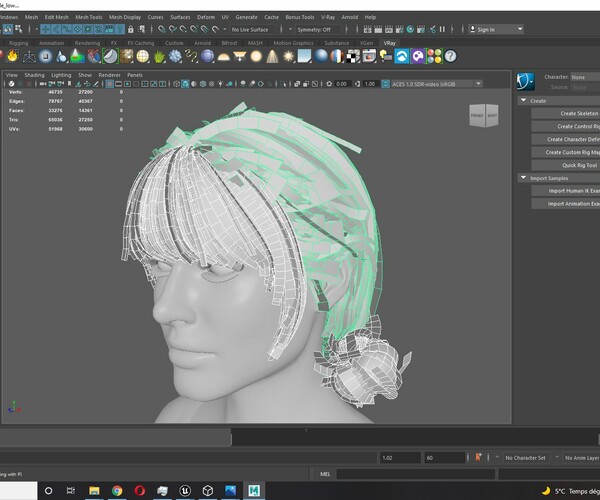
Task: Toggle isolate select in viewport toolbar
Action: tap(282, 84)
